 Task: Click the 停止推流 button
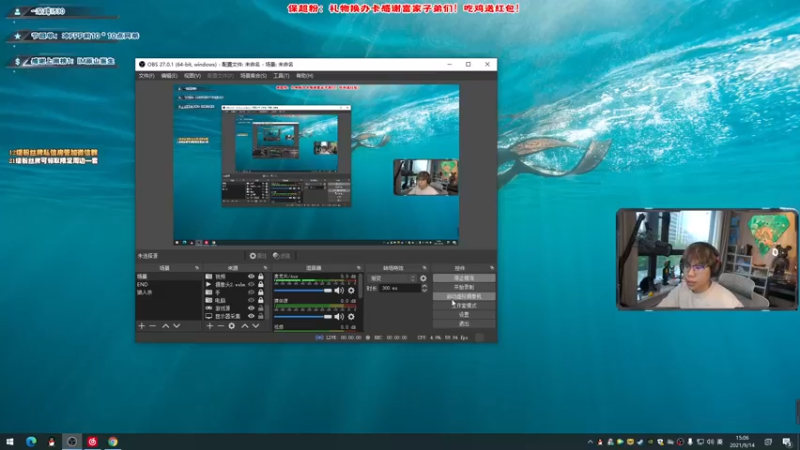(464, 278)
